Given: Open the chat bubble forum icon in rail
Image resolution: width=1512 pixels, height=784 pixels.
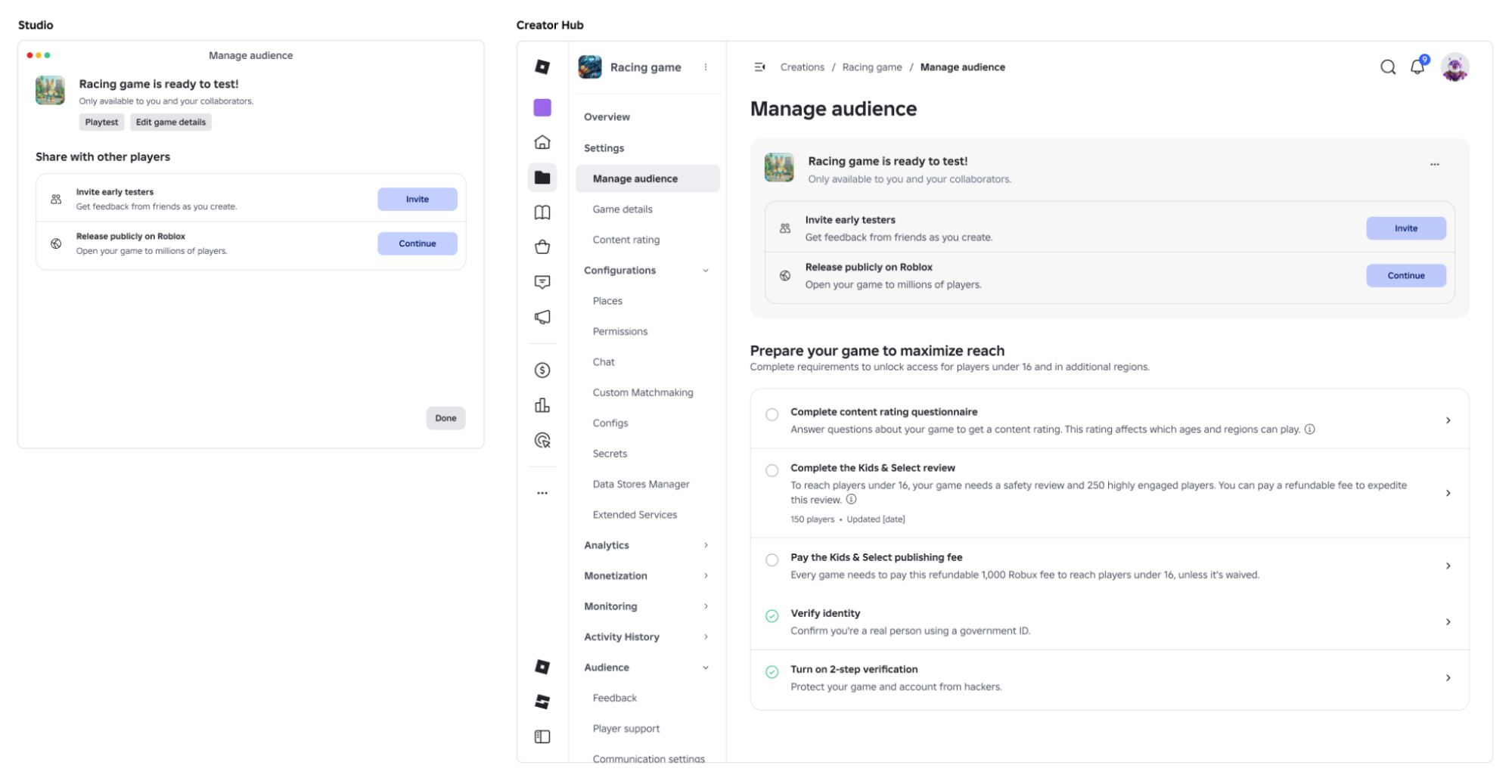Looking at the screenshot, I should pyautogui.click(x=542, y=282).
